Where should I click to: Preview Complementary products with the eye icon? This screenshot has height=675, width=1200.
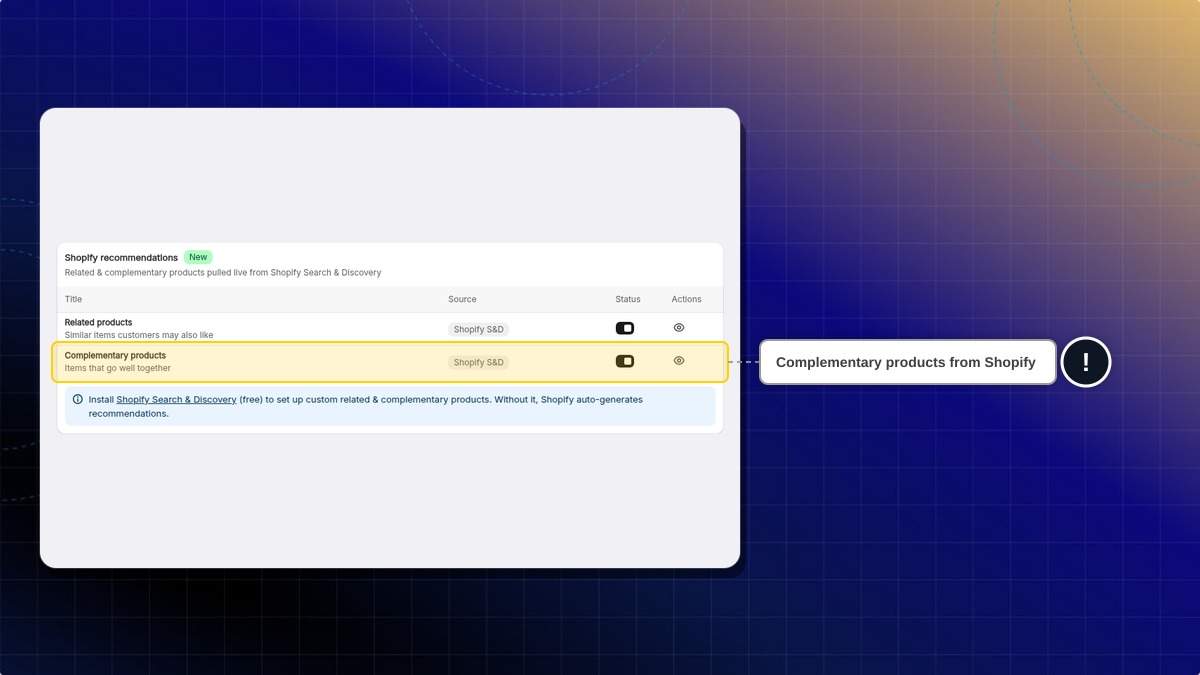[x=679, y=361]
